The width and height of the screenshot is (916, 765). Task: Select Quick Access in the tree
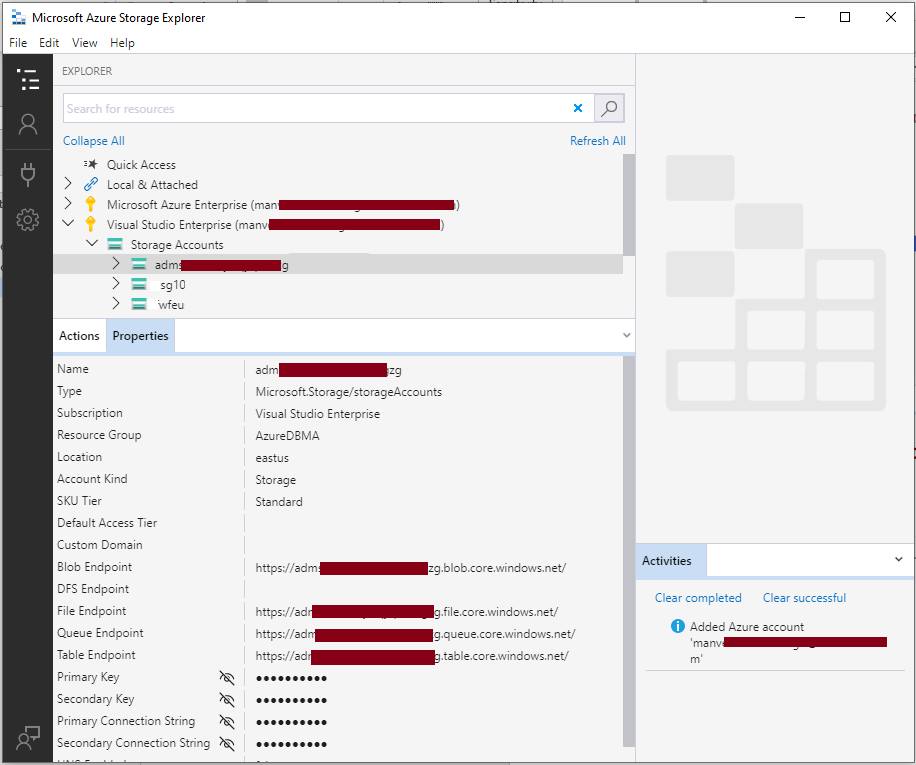click(x=141, y=165)
